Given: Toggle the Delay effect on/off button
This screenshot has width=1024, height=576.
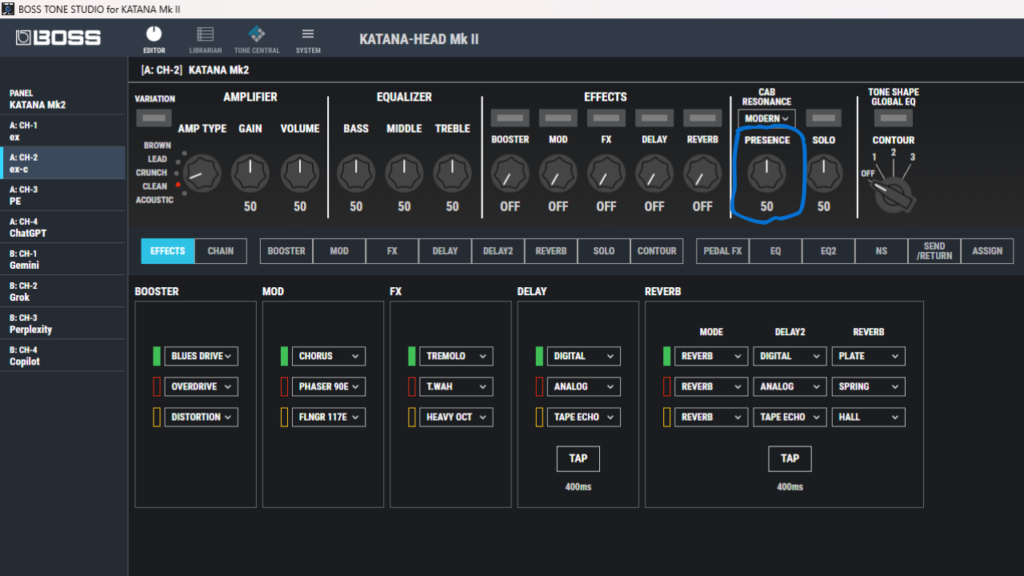Looking at the screenshot, I should (654, 118).
